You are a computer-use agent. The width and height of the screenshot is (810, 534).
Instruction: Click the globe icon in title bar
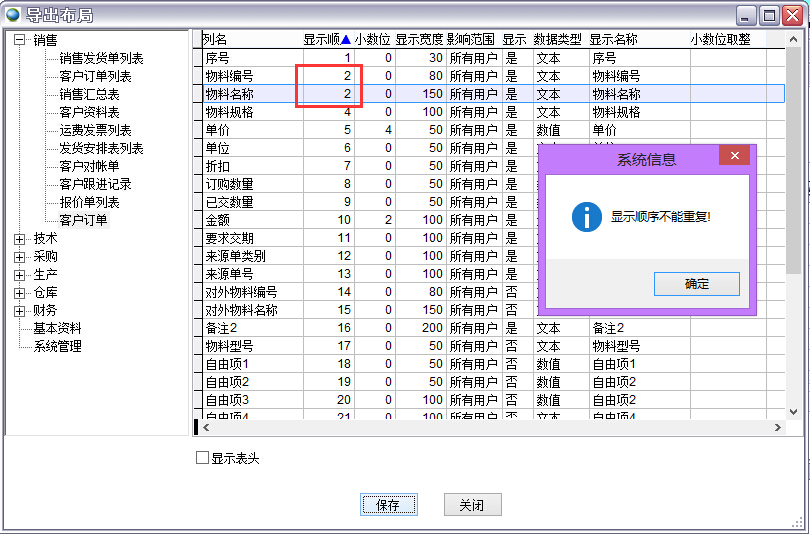13,14
